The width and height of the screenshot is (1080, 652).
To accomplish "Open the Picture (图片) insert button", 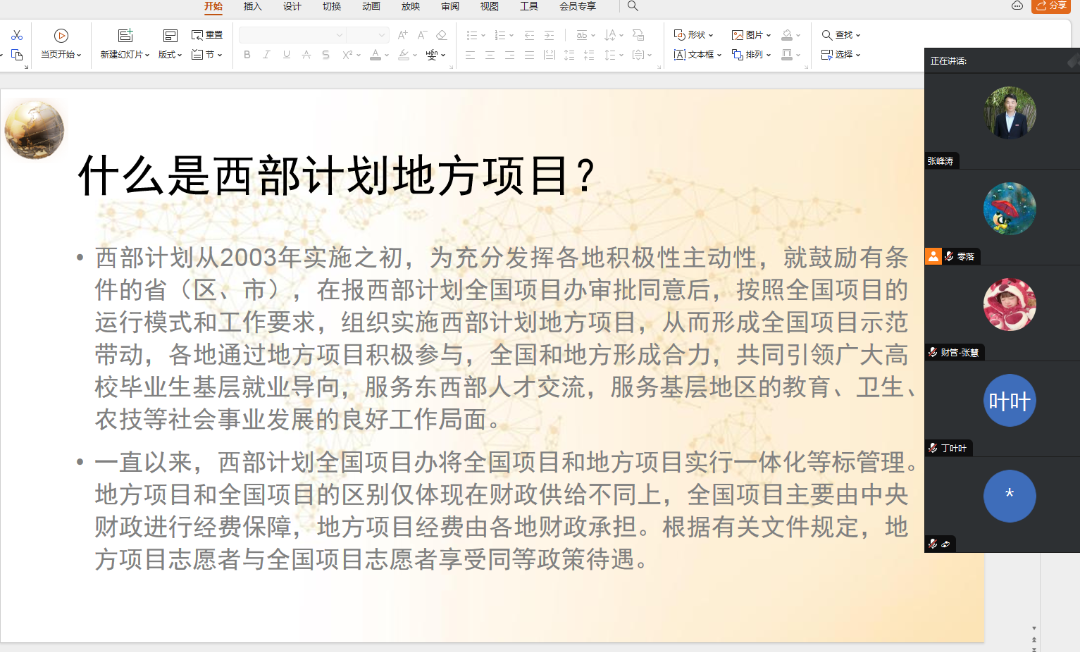I will tap(750, 35).
